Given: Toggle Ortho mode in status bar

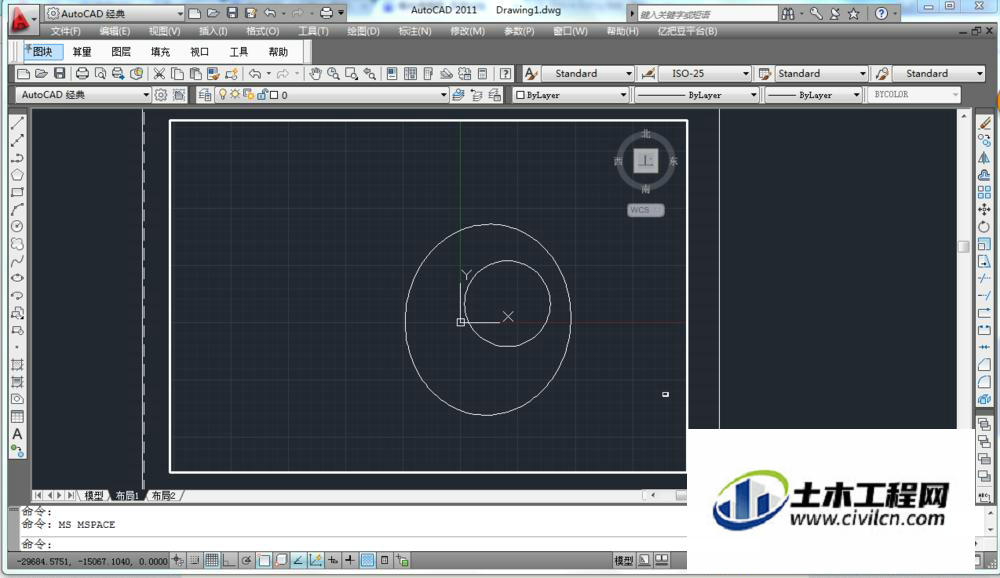Looking at the screenshot, I should point(229,561).
